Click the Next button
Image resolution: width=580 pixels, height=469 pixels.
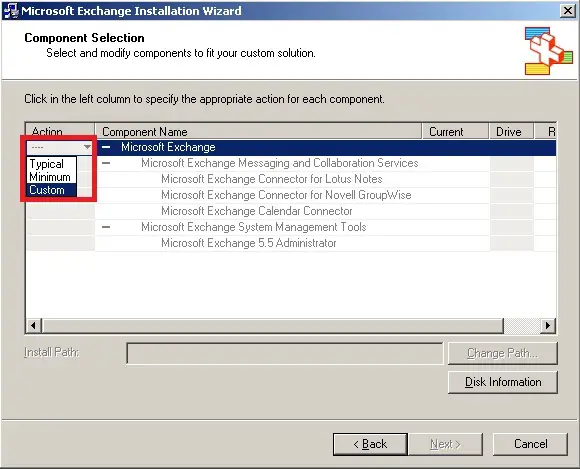445,444
